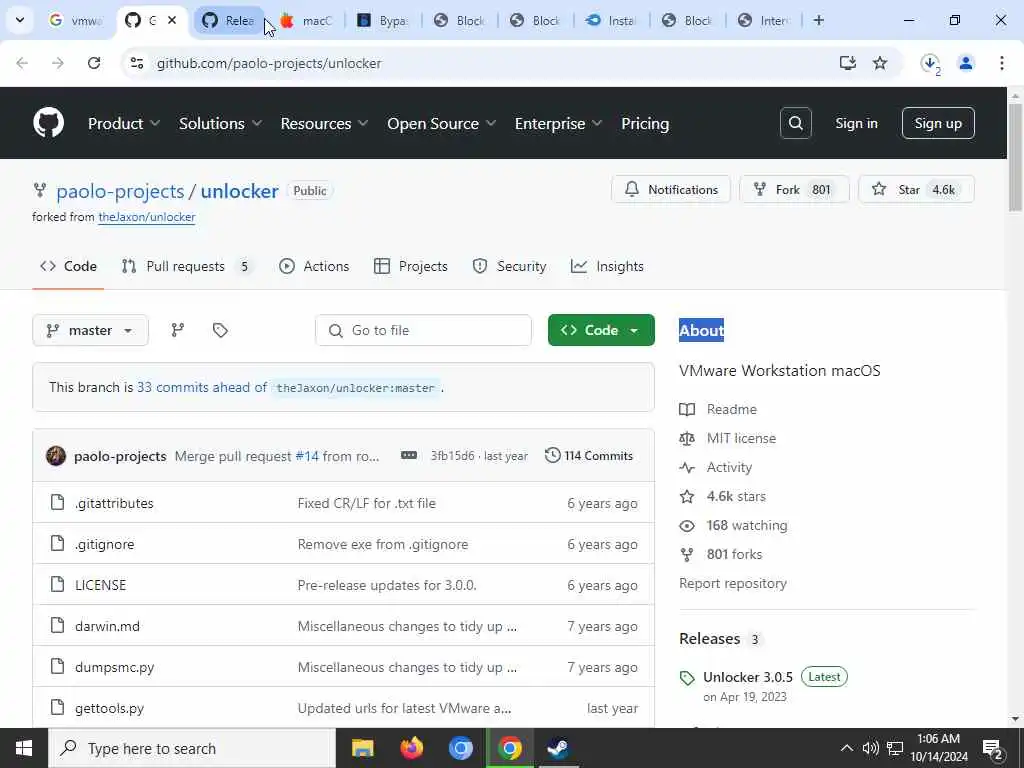Click Sign up button
Viewport: 1024px width, 768px height.
point(938,123)
